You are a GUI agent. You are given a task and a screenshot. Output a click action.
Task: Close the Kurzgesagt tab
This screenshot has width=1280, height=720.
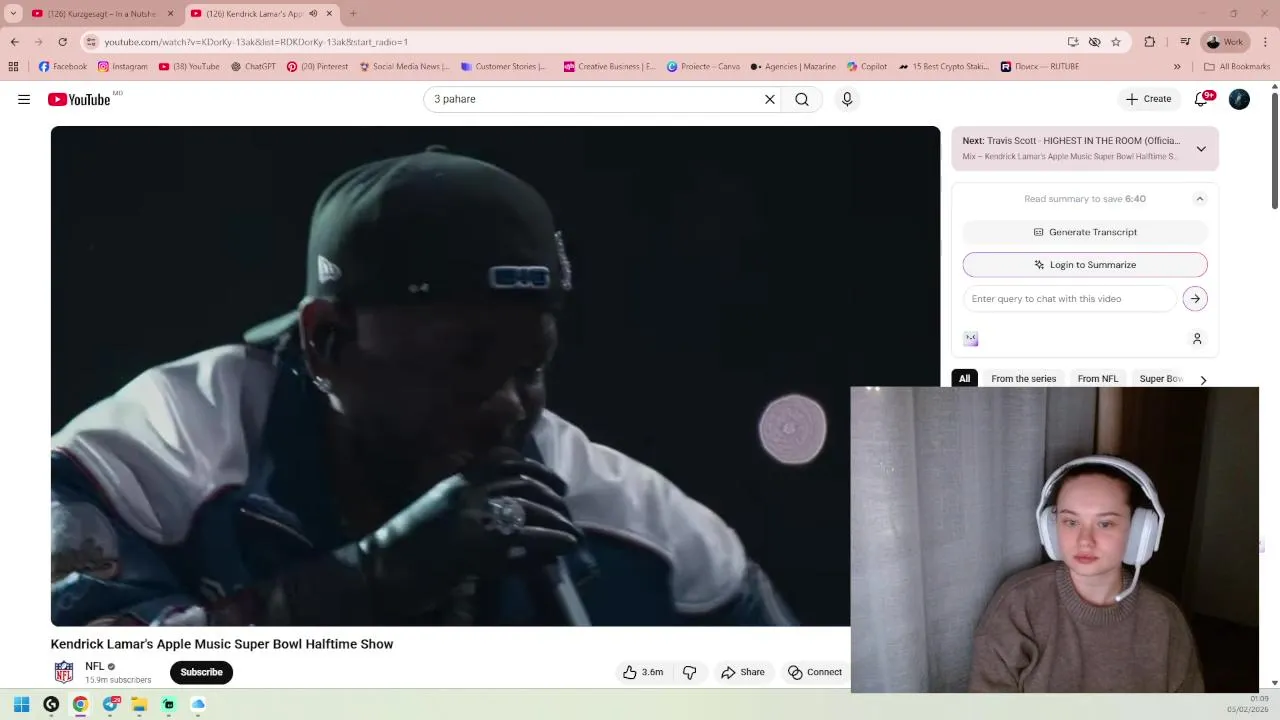click(x=170, y=14)
